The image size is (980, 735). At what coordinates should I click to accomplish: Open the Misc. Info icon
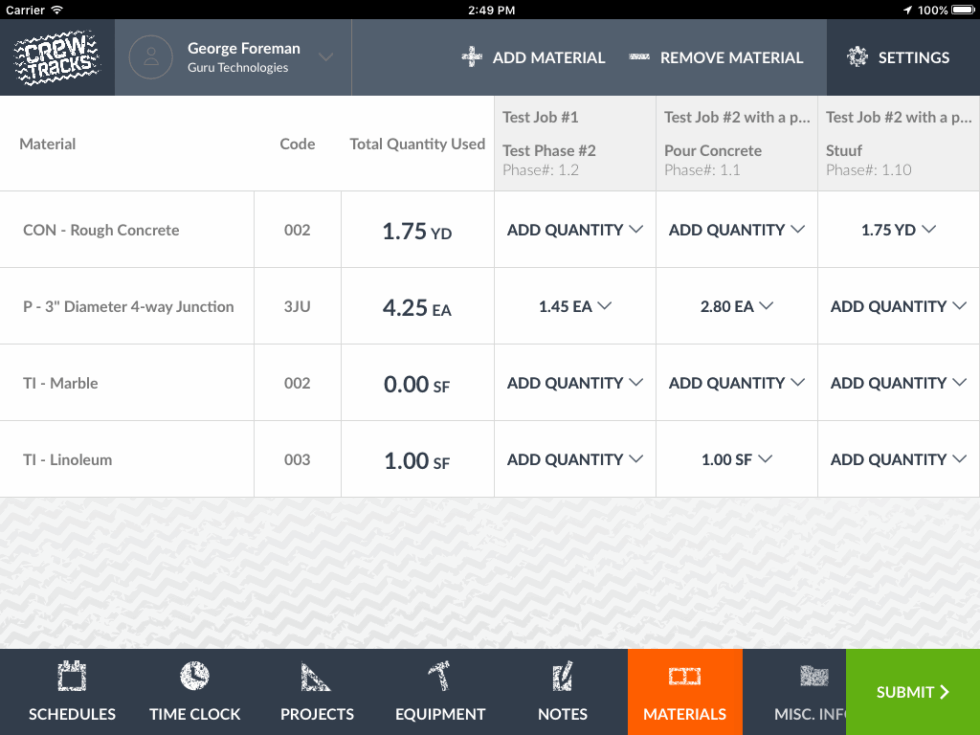coord(812,677)
